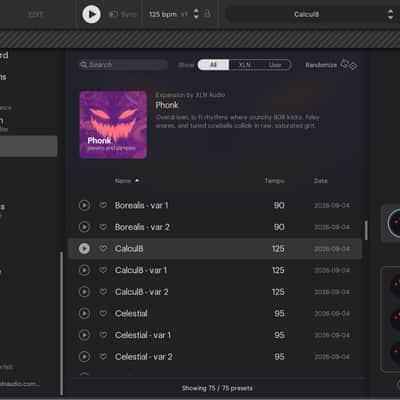The width and height of the screenshot is (400, 400).
Task: Click the tempo lock icon
Action: click(207, 14)
